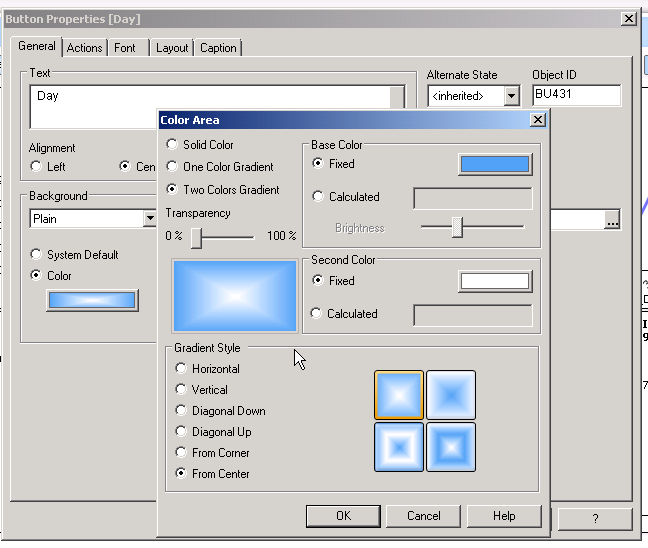Click the Object ID field BU431
648x548 pixels.
(576, 95)
